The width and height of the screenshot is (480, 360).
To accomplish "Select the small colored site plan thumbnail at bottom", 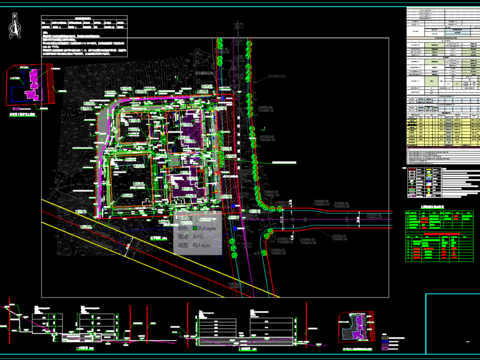I will coord(356,327).
